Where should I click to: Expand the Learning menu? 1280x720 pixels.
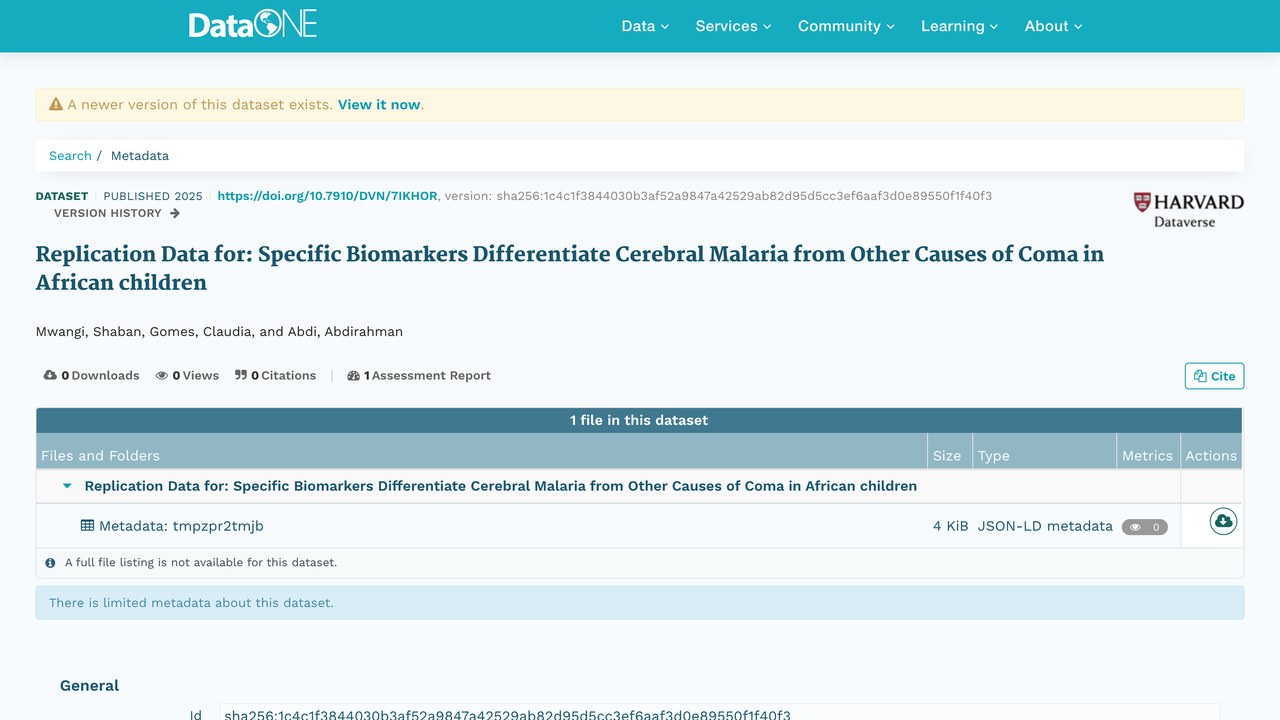[959, 26]
